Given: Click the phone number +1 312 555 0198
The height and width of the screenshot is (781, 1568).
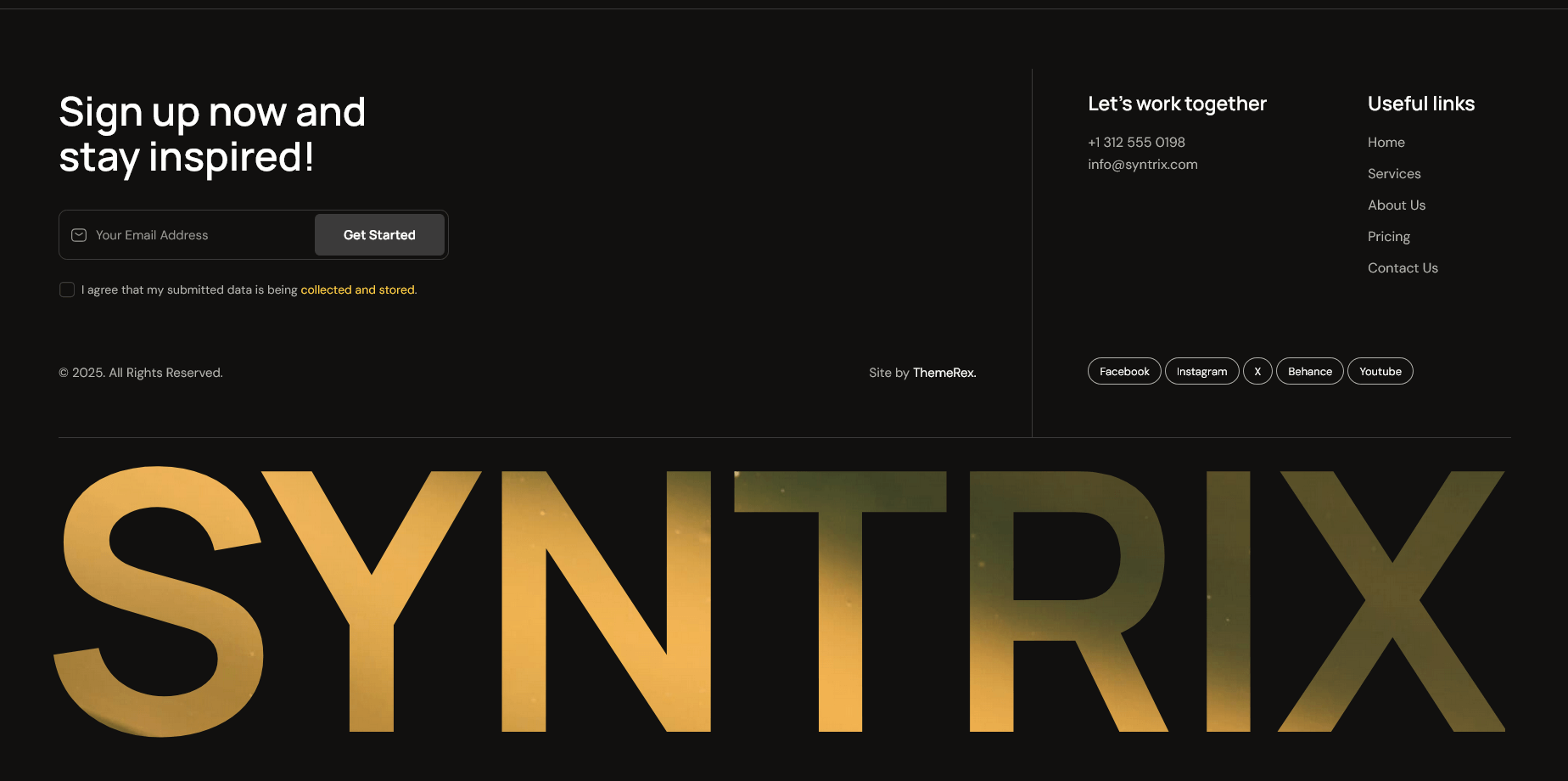Looking at the screenshot, I should pyautogui.click(x=1136, y=143).
